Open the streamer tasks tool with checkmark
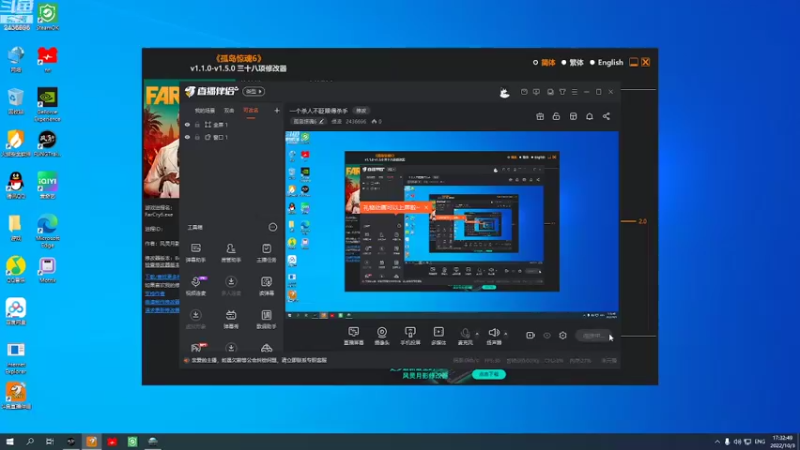 click(x=266, y=253)
